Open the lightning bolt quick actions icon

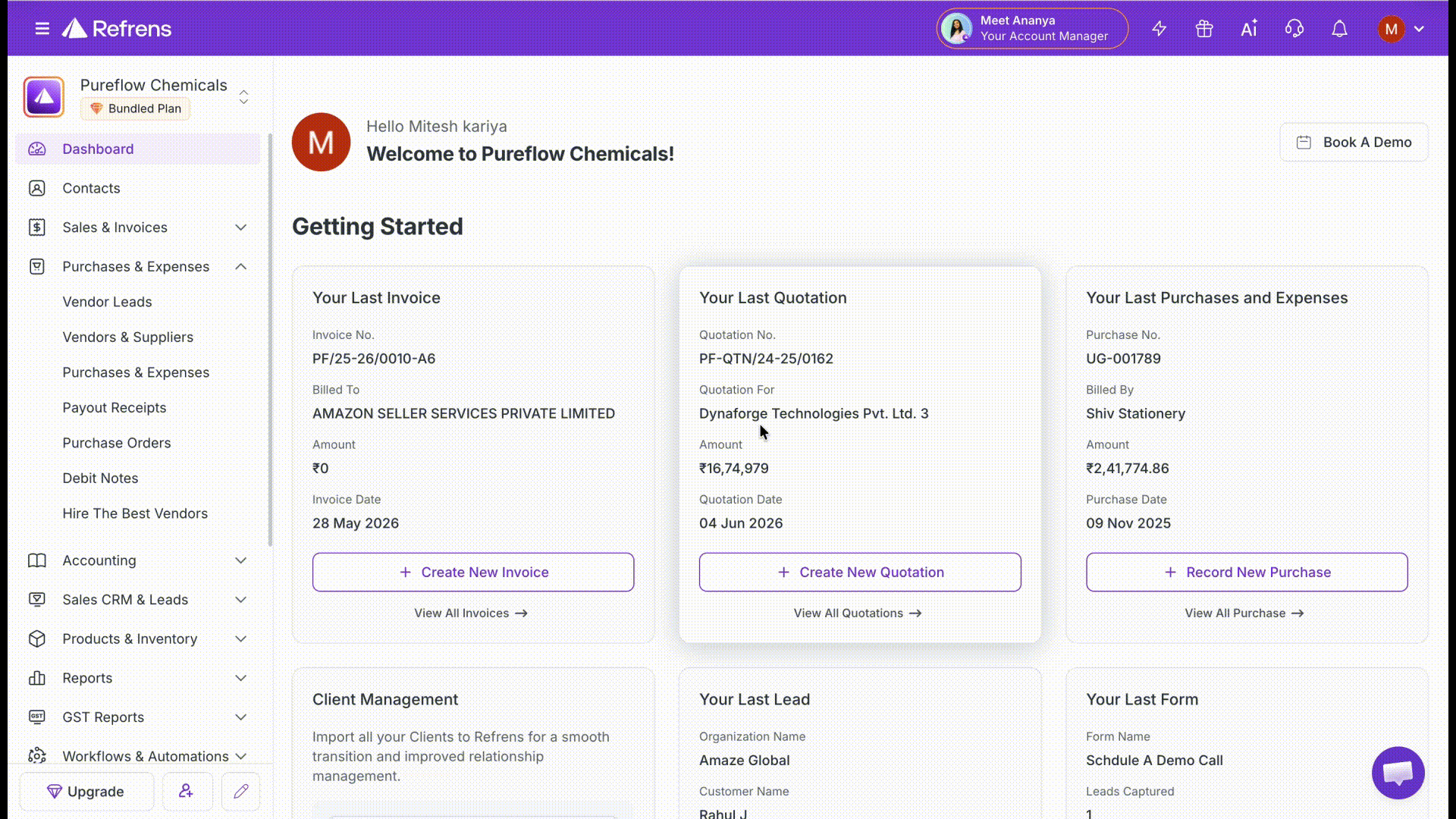pyautogui.click(x=1159, y=29)
